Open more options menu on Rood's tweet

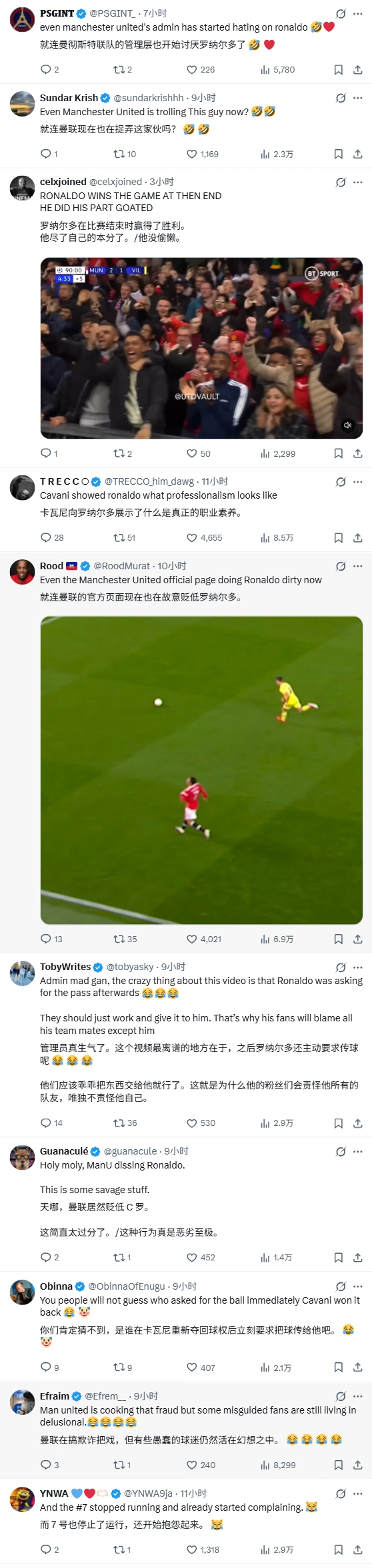point(357,566)
